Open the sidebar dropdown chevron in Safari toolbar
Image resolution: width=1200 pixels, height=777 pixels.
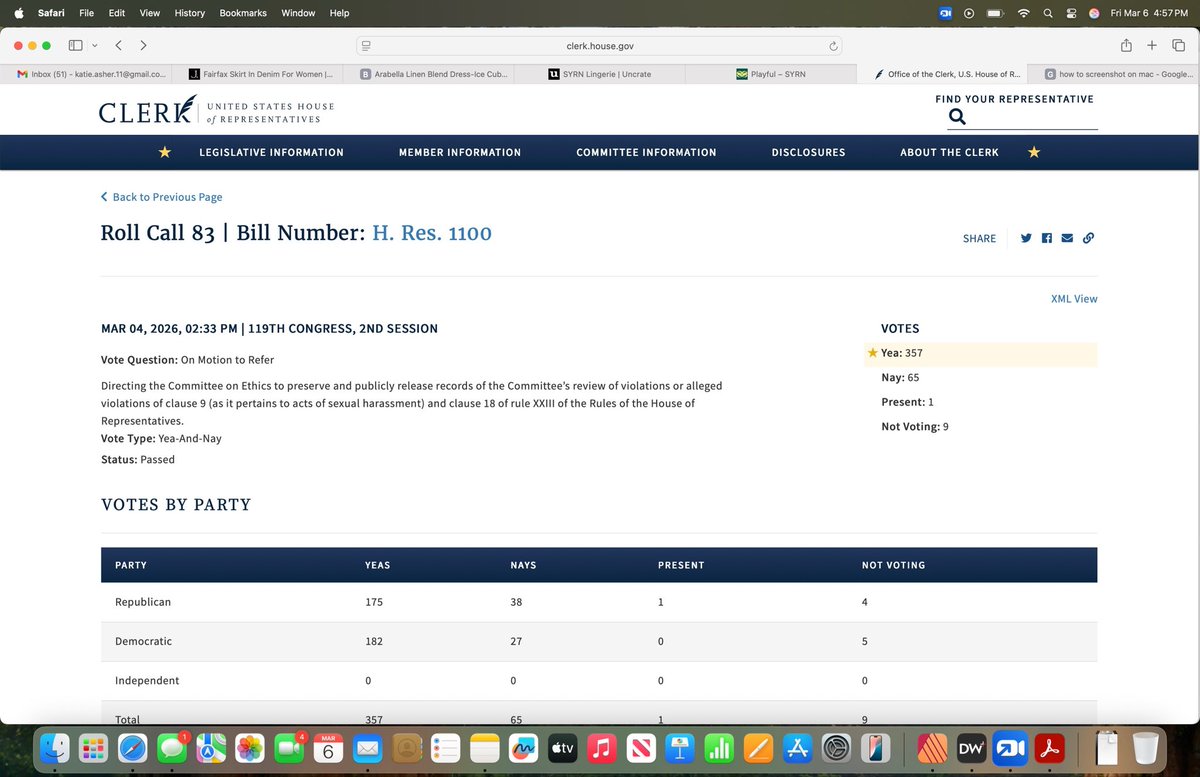click(x=94, y=45)
